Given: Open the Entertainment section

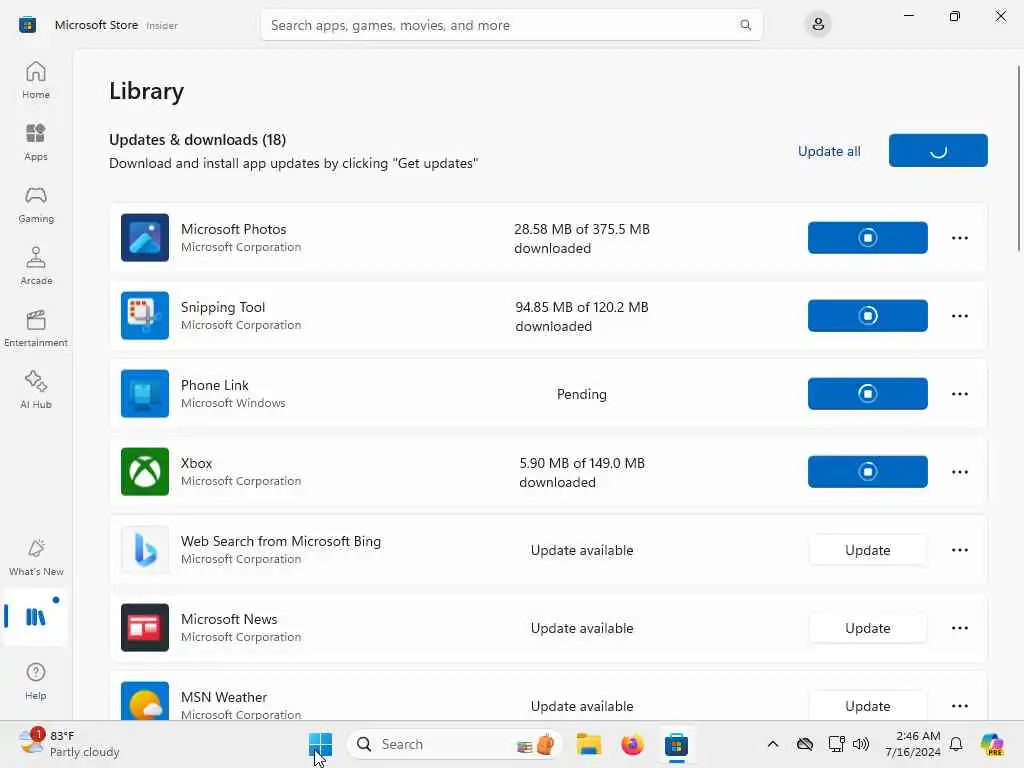Looking at the screenshot, I should coord(36,328).
